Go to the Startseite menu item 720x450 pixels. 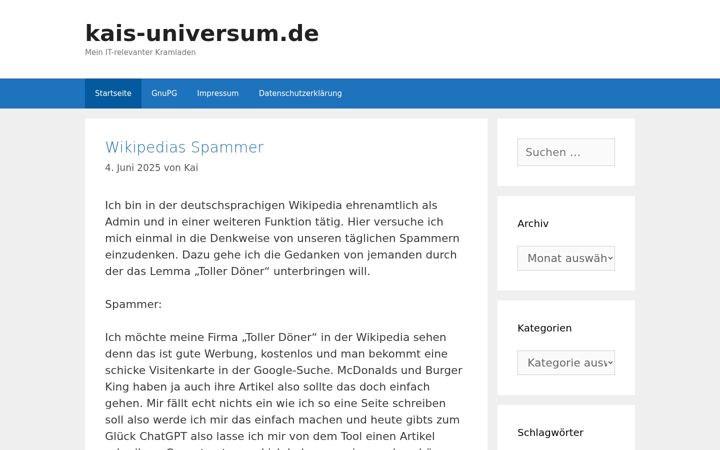(x=113, y=93)
